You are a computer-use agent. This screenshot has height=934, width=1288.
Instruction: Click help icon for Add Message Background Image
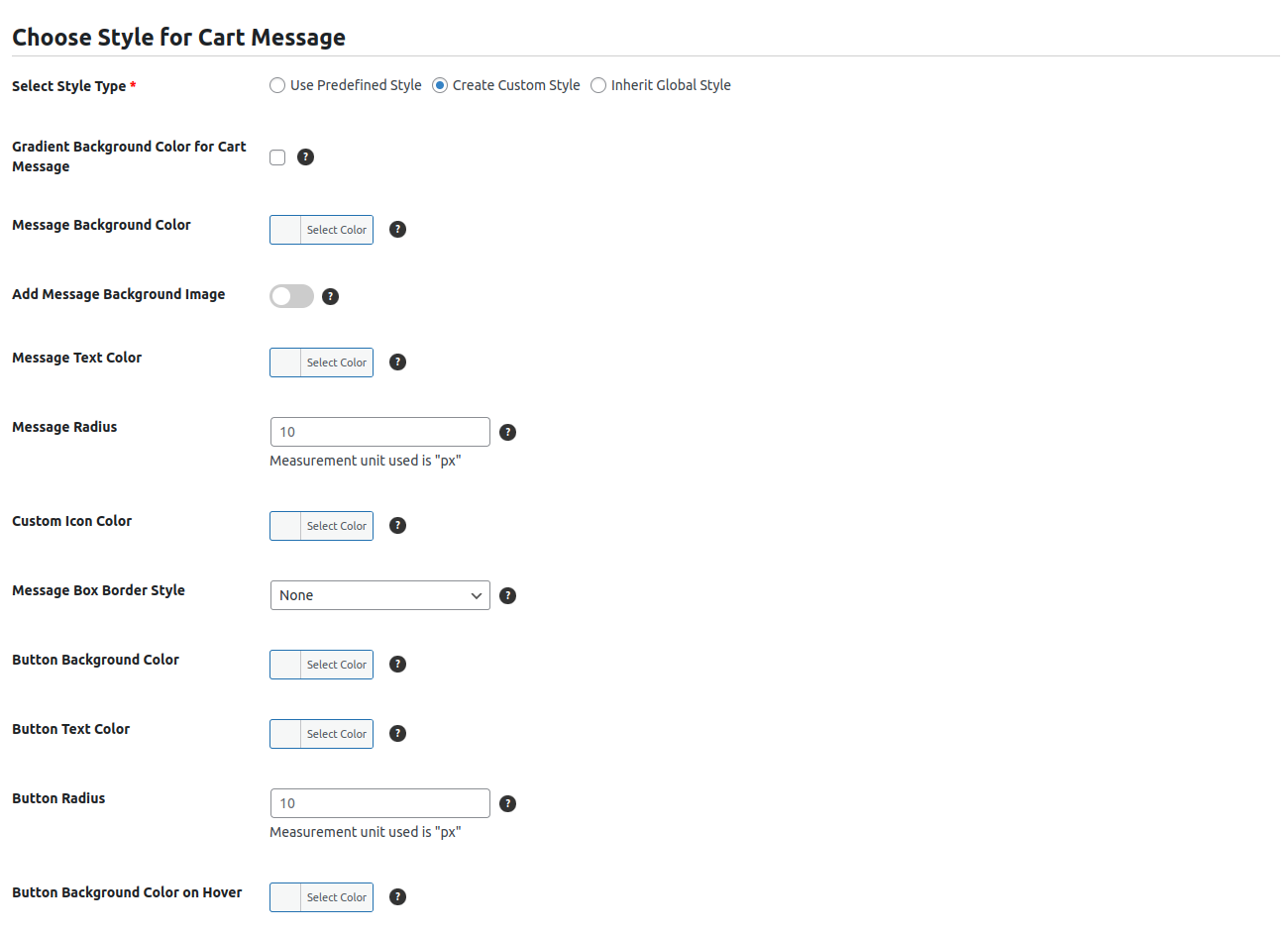coord(330,296)
